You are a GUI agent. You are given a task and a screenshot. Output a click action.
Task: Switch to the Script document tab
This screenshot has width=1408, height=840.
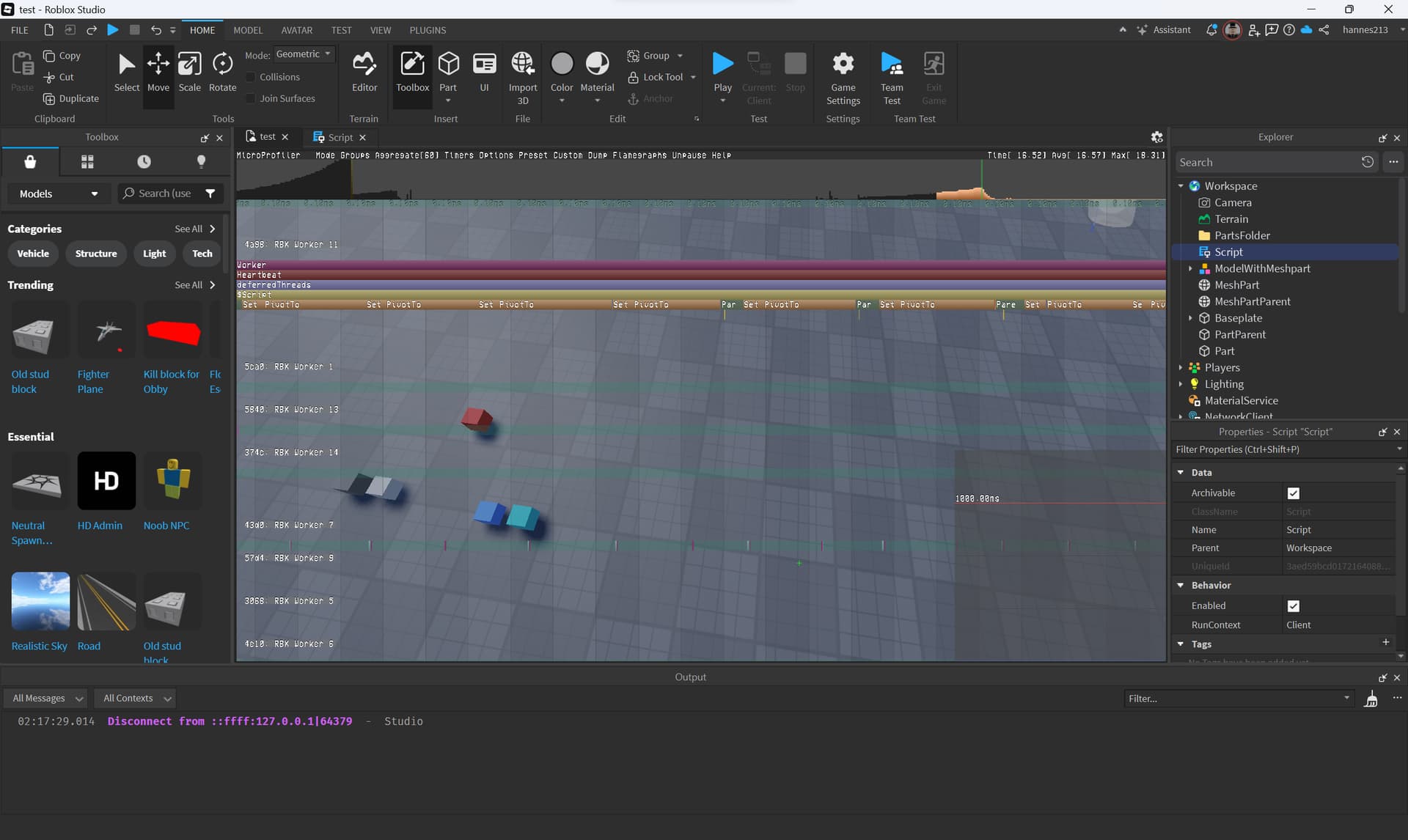340,137
